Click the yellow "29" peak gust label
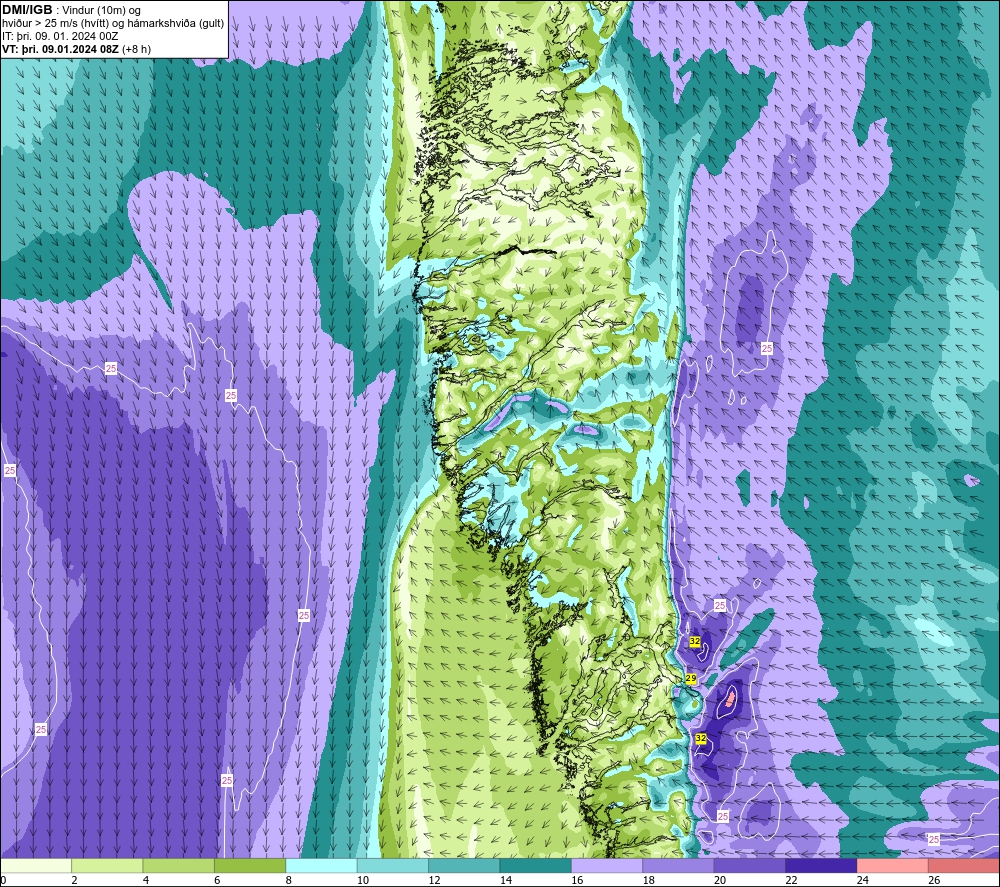This screenshot has height=887, width=1000. (x=691, y=678)
